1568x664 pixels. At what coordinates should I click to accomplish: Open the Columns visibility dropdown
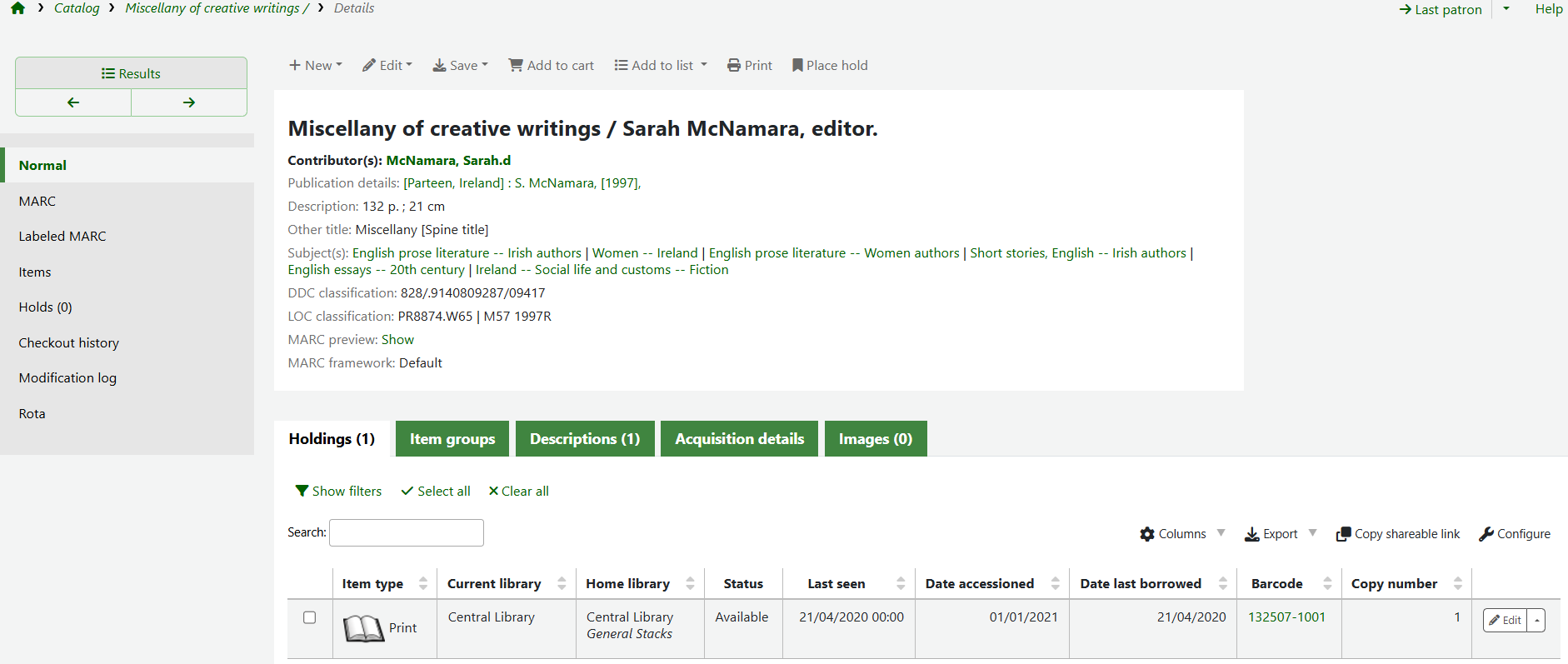click(x=1182, y=534)
